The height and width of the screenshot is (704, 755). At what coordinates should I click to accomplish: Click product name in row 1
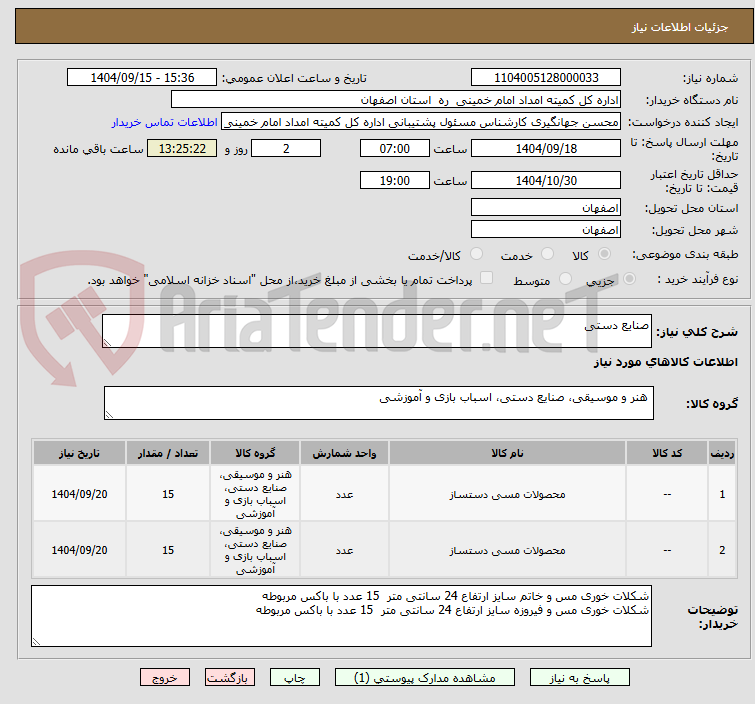pos(508,495)
